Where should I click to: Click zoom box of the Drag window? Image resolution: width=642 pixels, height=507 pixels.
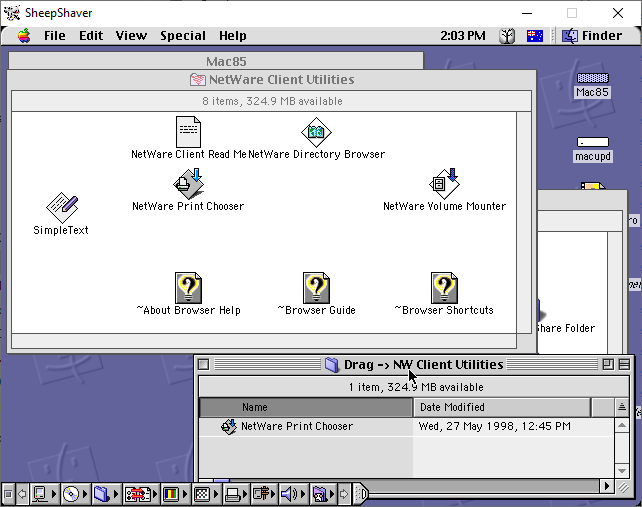click(x=608, y=364)
